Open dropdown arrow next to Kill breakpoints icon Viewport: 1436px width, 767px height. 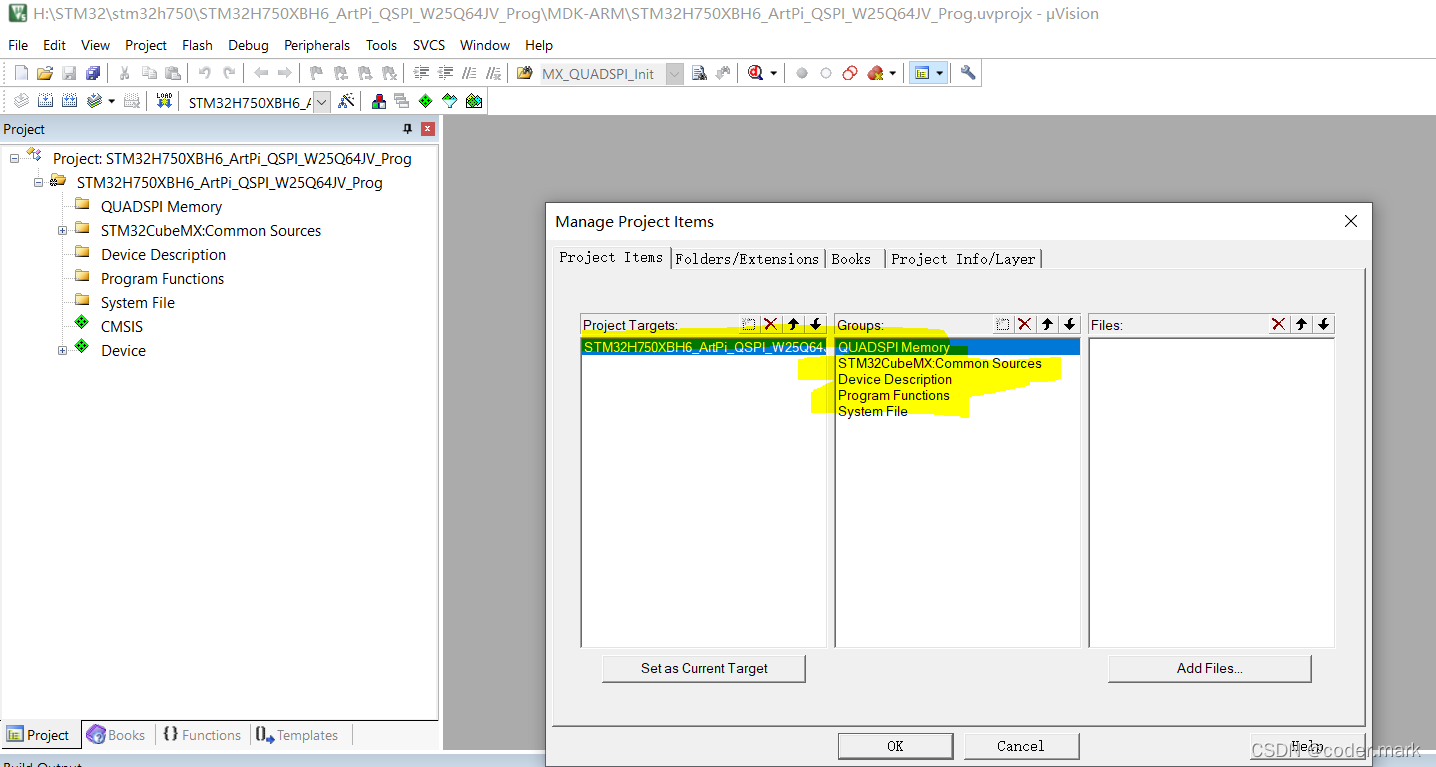tap(893, 73)
